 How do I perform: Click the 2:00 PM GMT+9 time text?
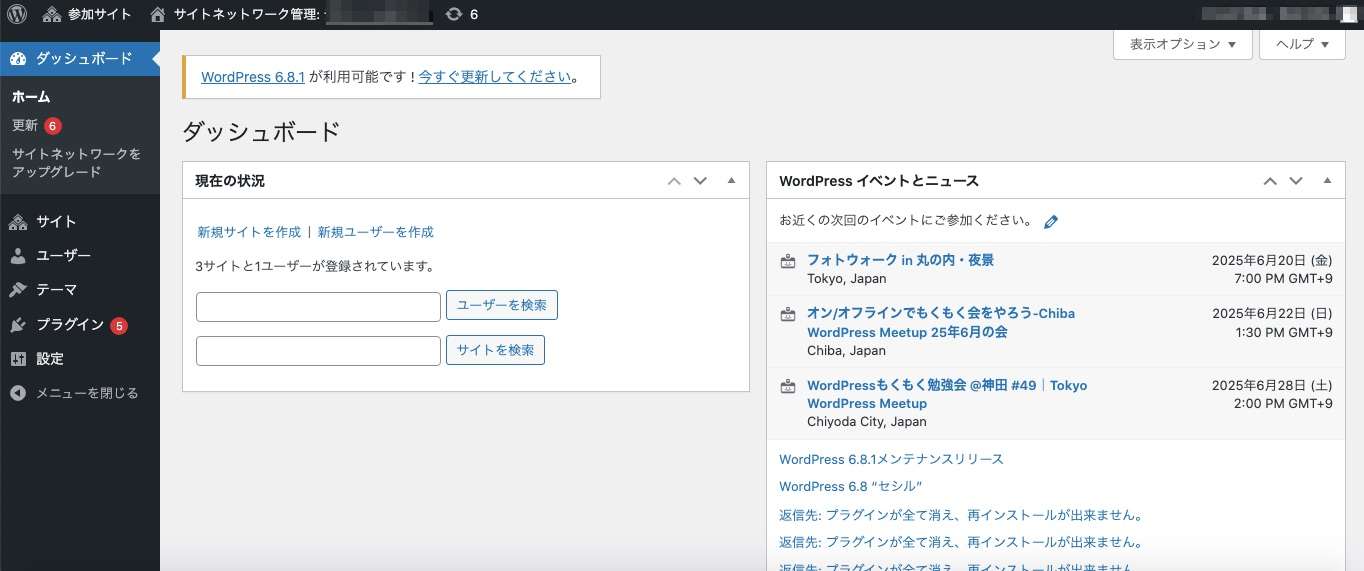(x=1283, y=404)
